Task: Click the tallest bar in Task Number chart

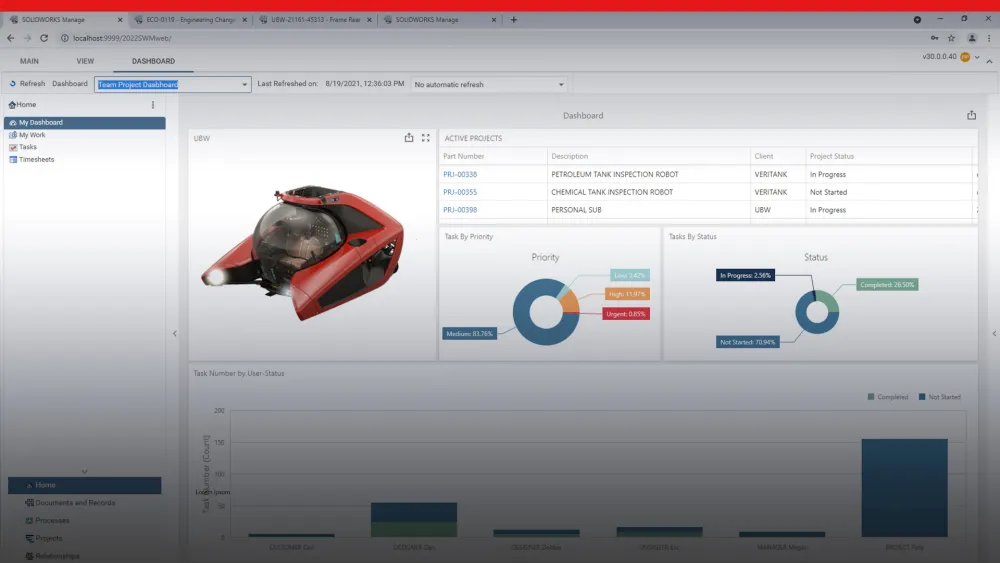Action: click(904, 488)
